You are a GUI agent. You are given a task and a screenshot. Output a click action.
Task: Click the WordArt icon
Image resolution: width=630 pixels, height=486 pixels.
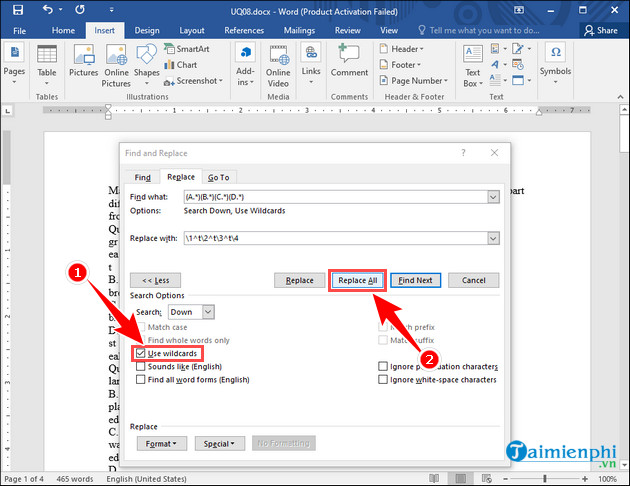coord(495,64)
